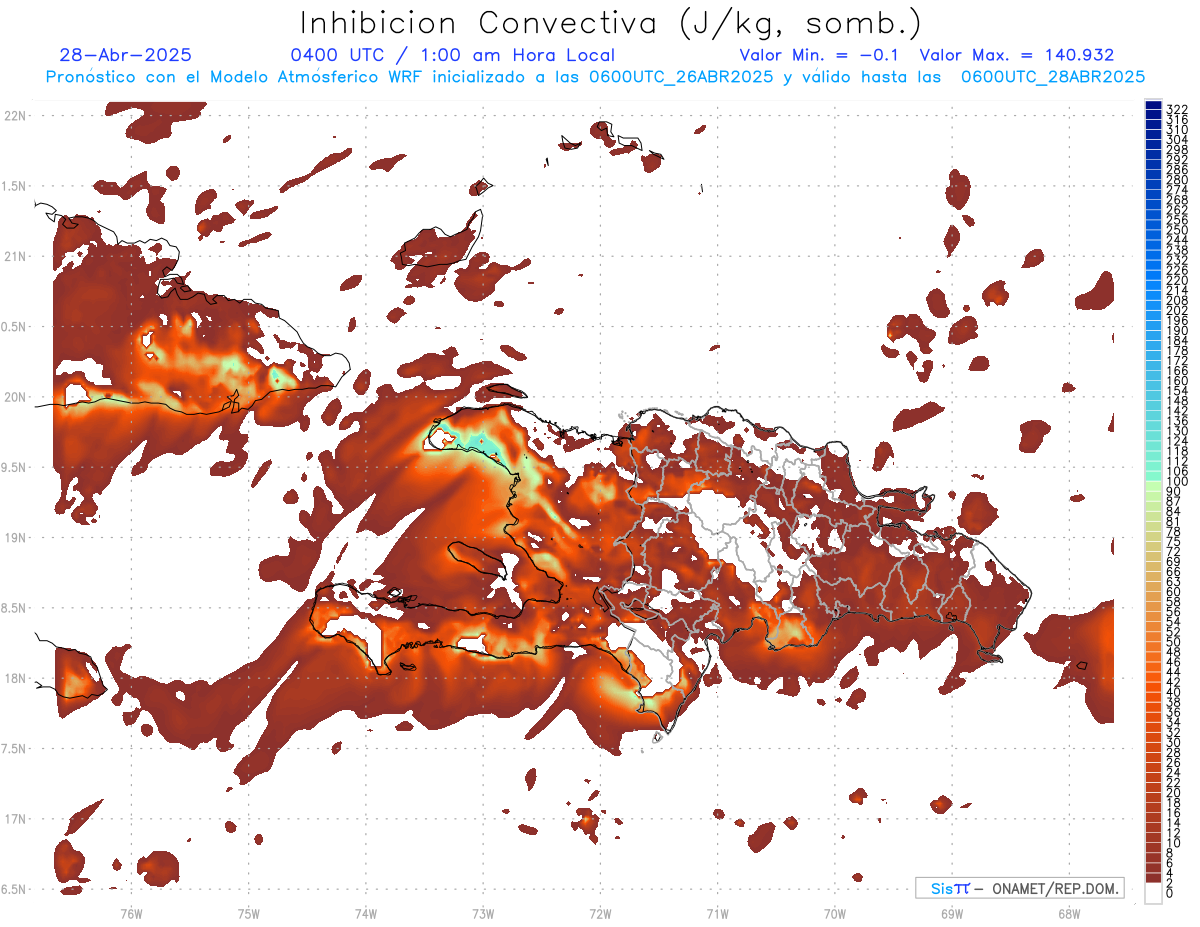Viewport: 1200px width, 927px height.
Task: Select the white 0 swatch in the color scale
Action: (1153, 892)
